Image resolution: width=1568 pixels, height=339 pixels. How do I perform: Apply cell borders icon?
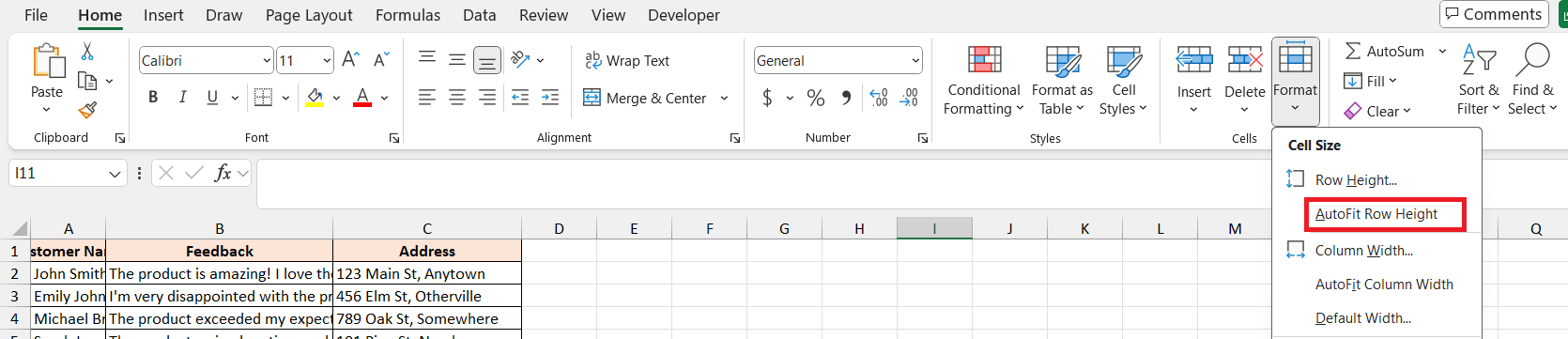(264, 97)
